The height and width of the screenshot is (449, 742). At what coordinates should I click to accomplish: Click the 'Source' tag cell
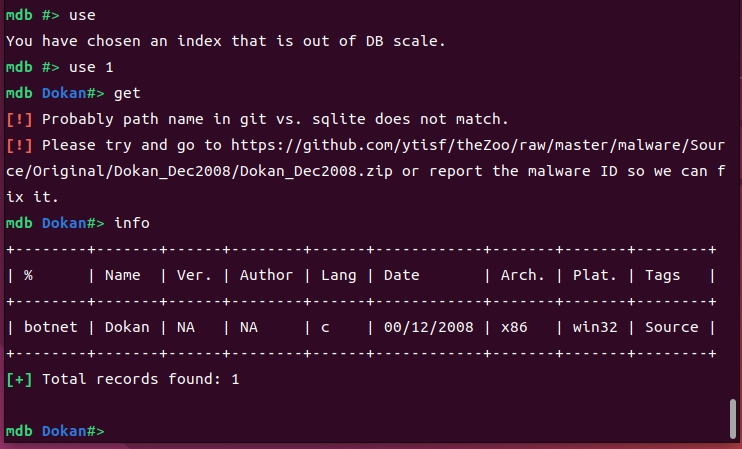pyautogui.click(x=670, y=326)
